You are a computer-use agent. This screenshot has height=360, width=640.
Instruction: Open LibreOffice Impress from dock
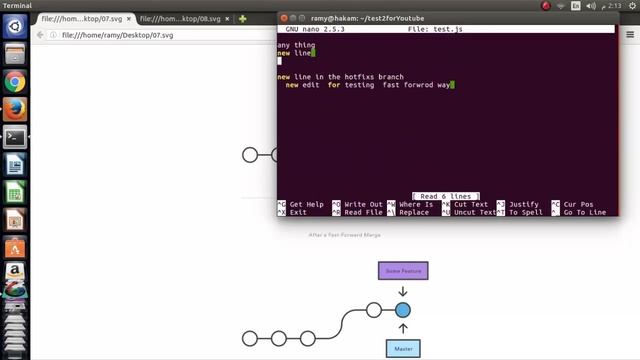(15, 220)
